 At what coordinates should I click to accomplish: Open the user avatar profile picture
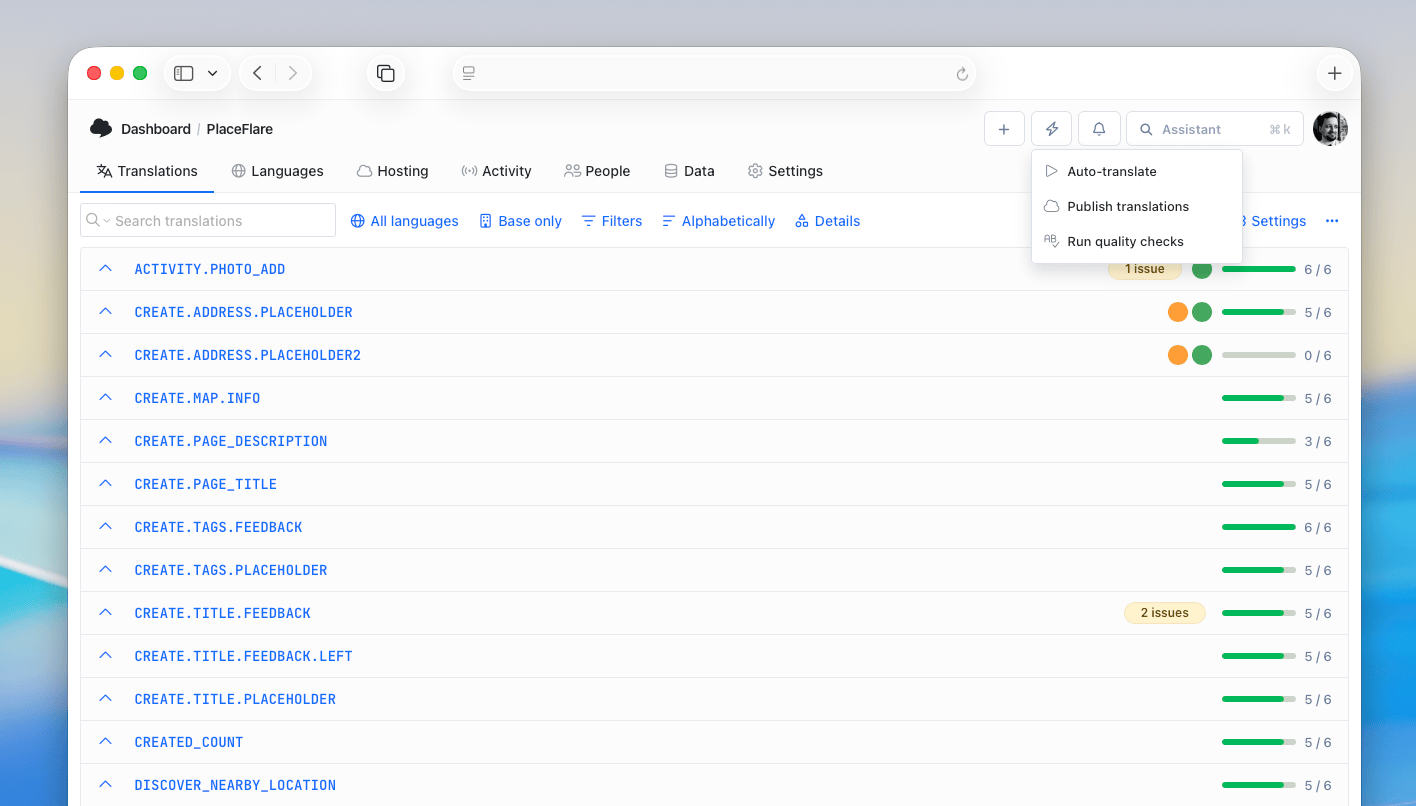click(x=1330, y=129)
